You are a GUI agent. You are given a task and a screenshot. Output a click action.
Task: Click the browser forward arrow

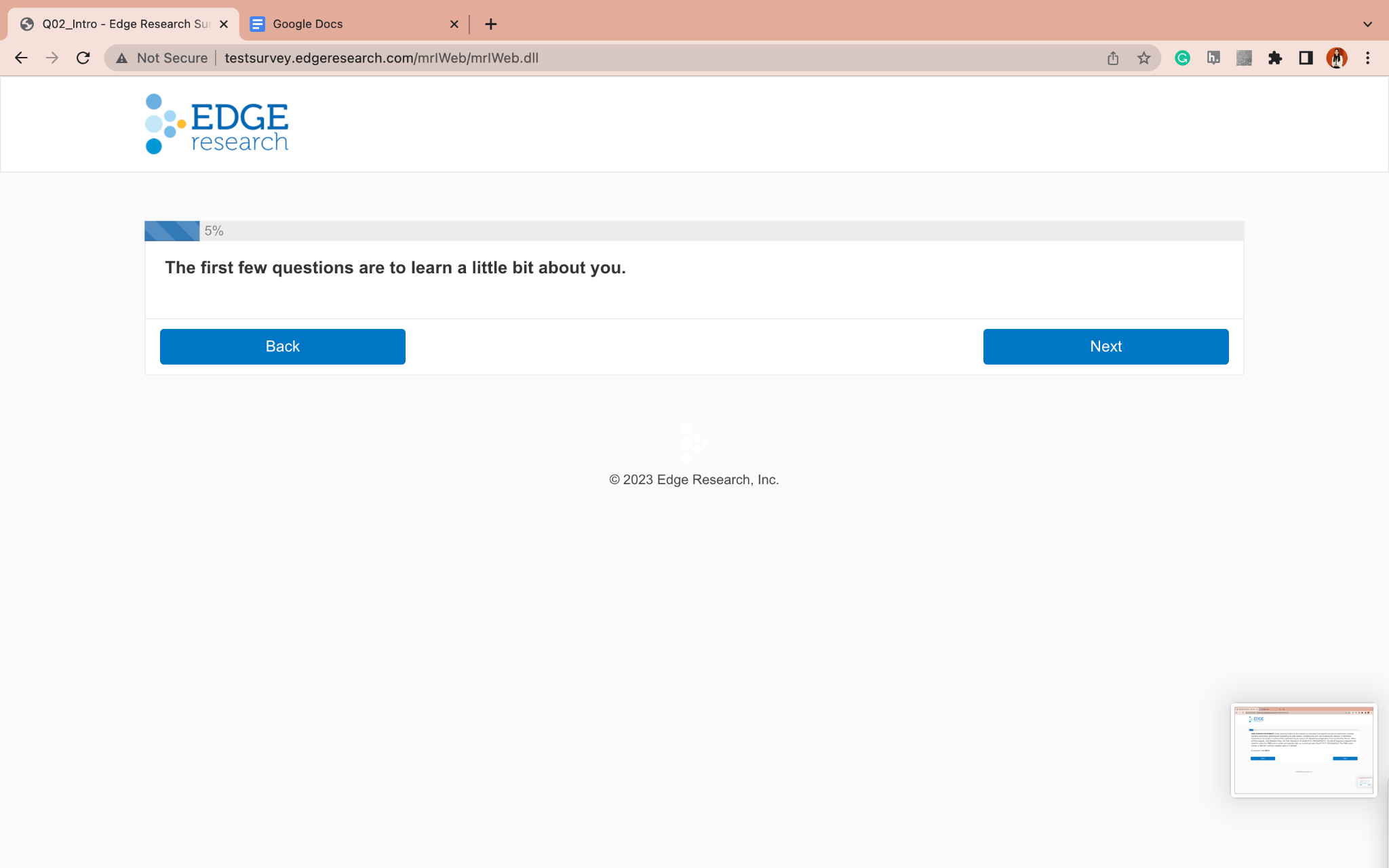(x=52, y=58)
